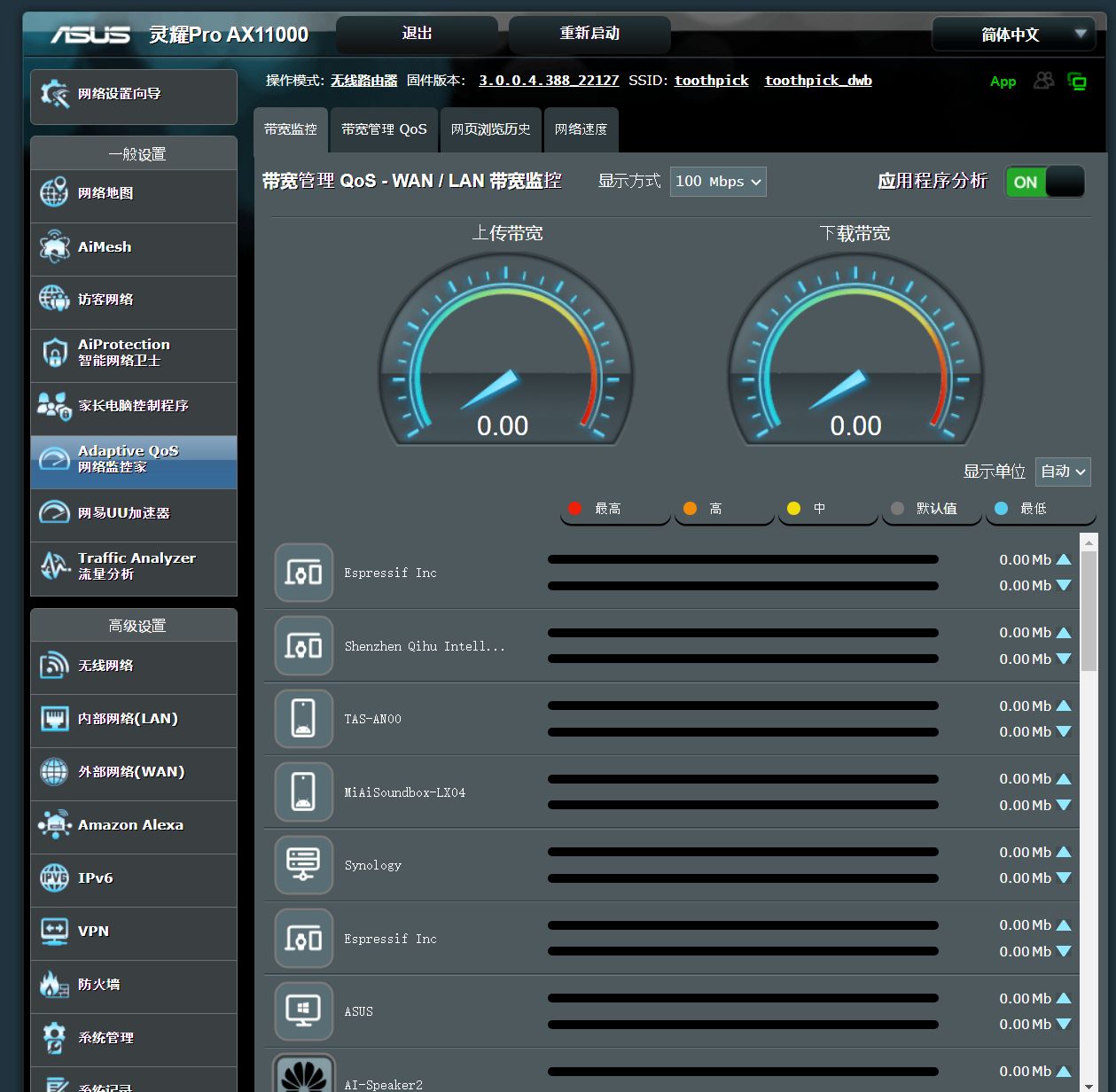Click the MiAiSoundbox-LX04 device name
The height and width of the screenshot is (1092, 1116).
[405, 792]
